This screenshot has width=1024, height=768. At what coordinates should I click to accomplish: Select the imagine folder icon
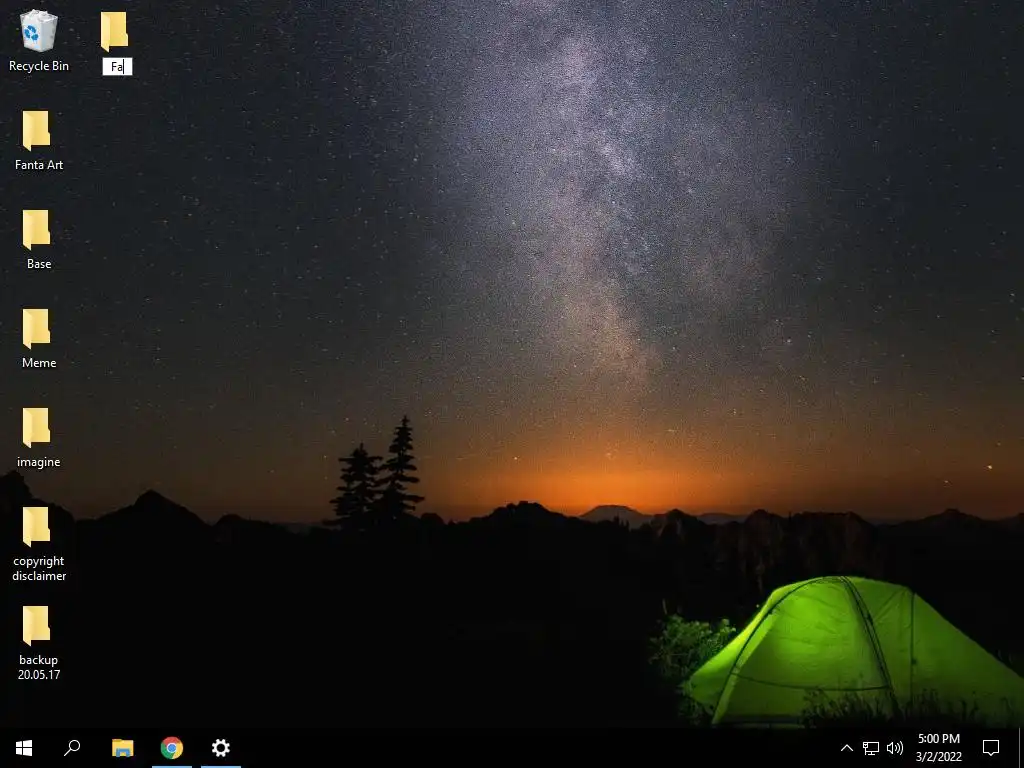pos(37,428)
